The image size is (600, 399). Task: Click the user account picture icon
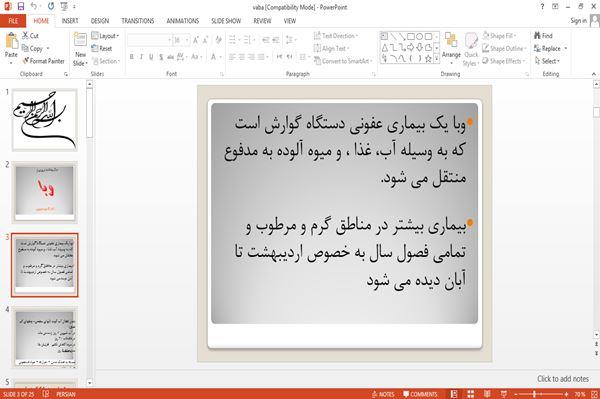pos(594,21)
